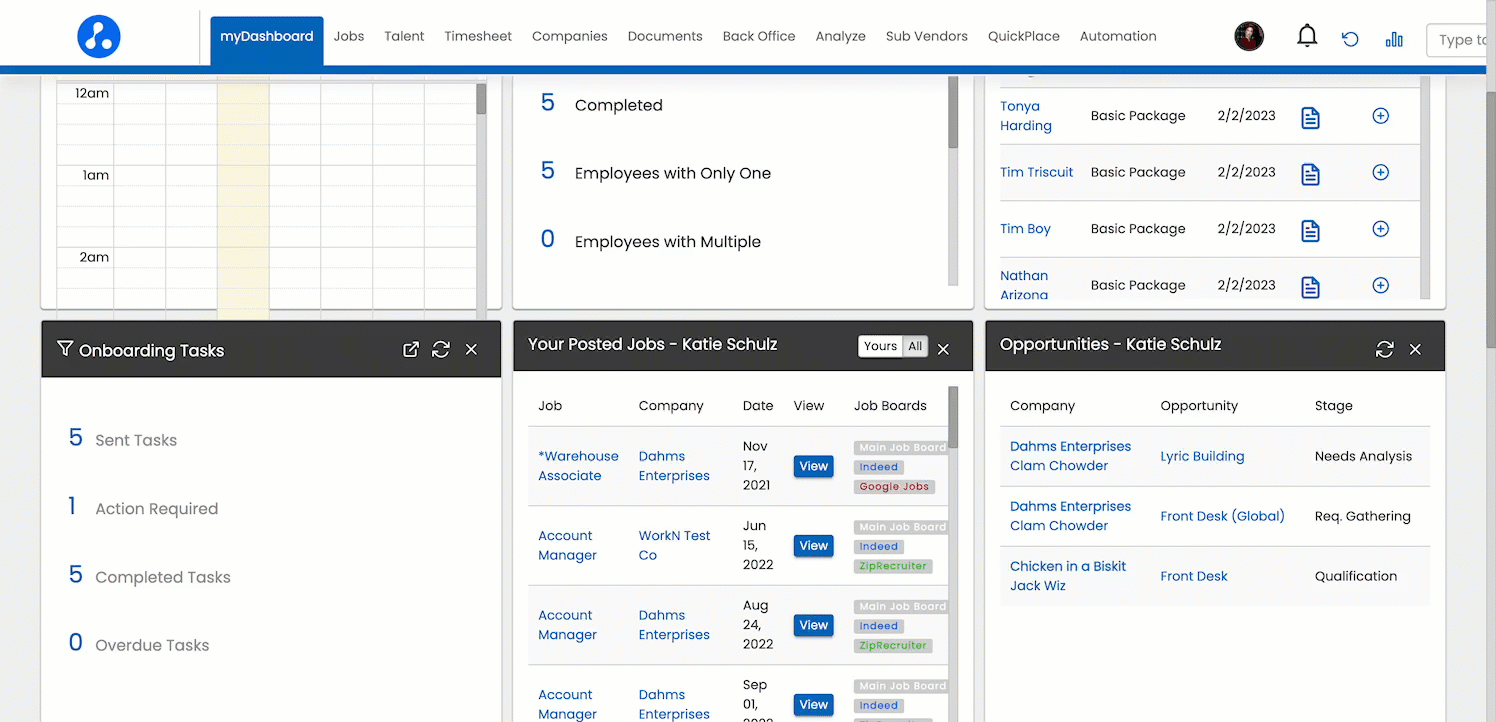Click the Google Jobs board tag
The height and width of the screenshot is (722, 1496).
click(894, 487)
